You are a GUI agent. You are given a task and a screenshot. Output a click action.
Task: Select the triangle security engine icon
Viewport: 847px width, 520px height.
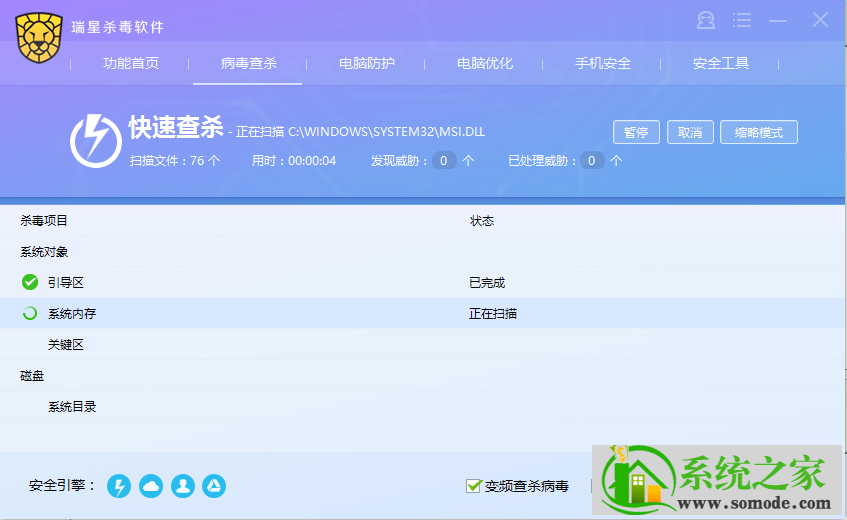pyautogui.click(x=214, y=486)
